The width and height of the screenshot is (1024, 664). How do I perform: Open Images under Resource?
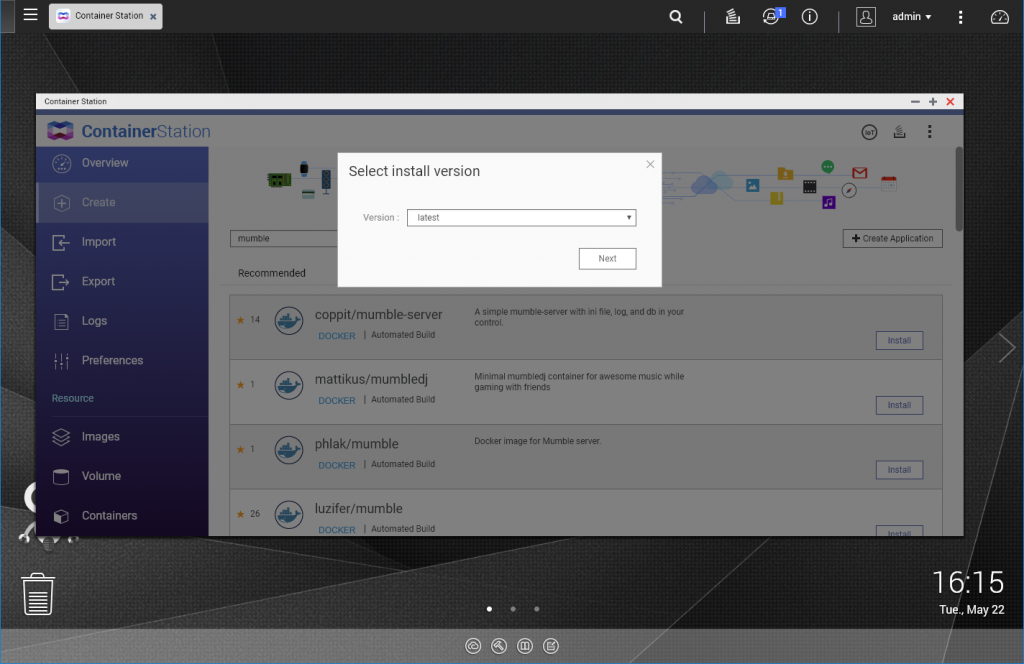point(122,437)
